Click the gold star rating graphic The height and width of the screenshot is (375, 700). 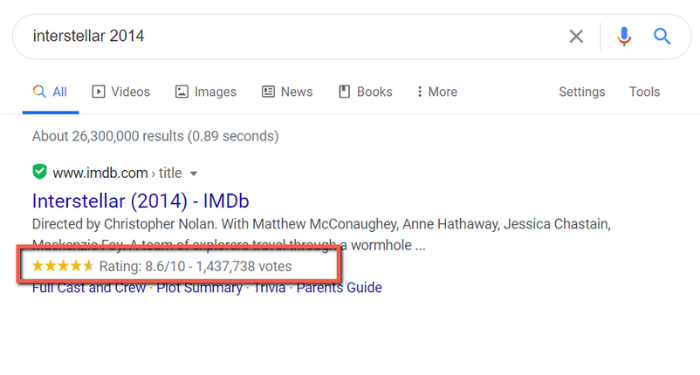click(x=63, y=266)
